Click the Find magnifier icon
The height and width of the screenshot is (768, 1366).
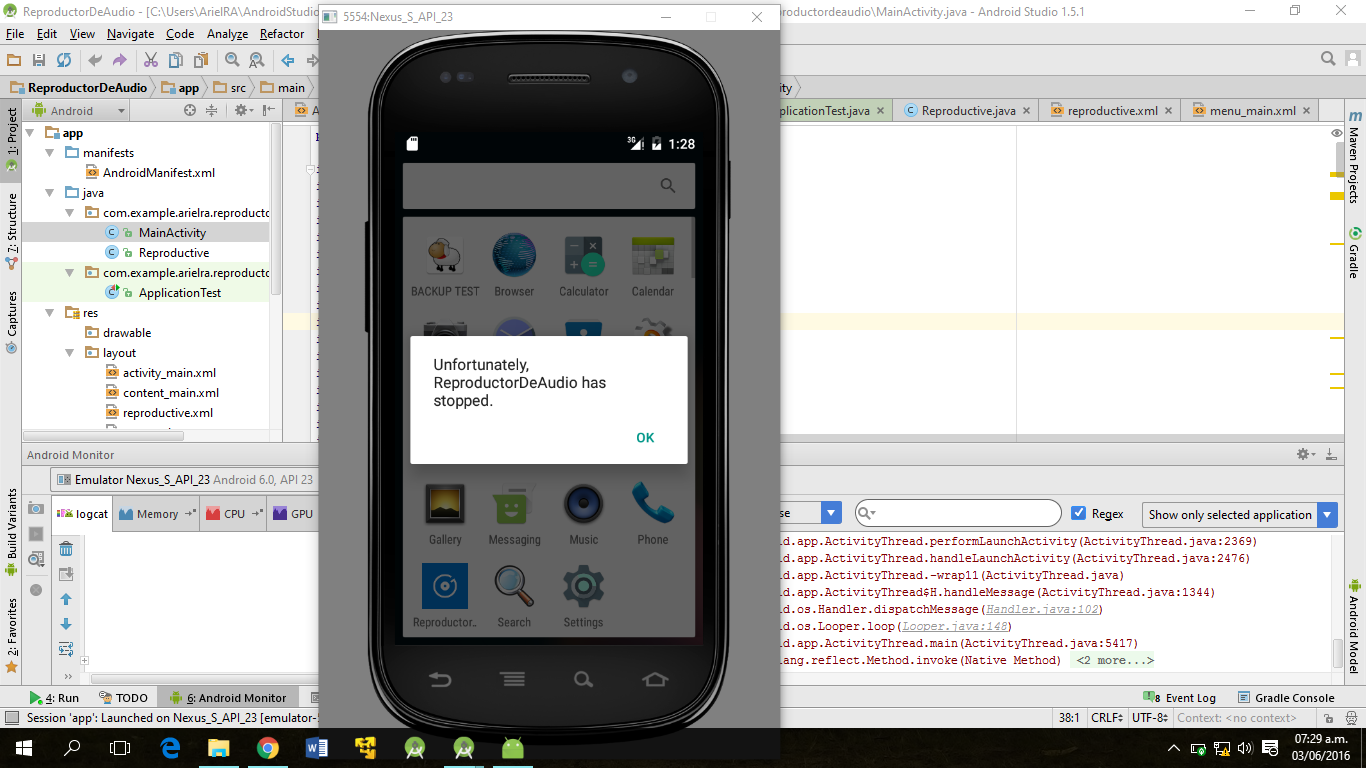click(232, 60)
